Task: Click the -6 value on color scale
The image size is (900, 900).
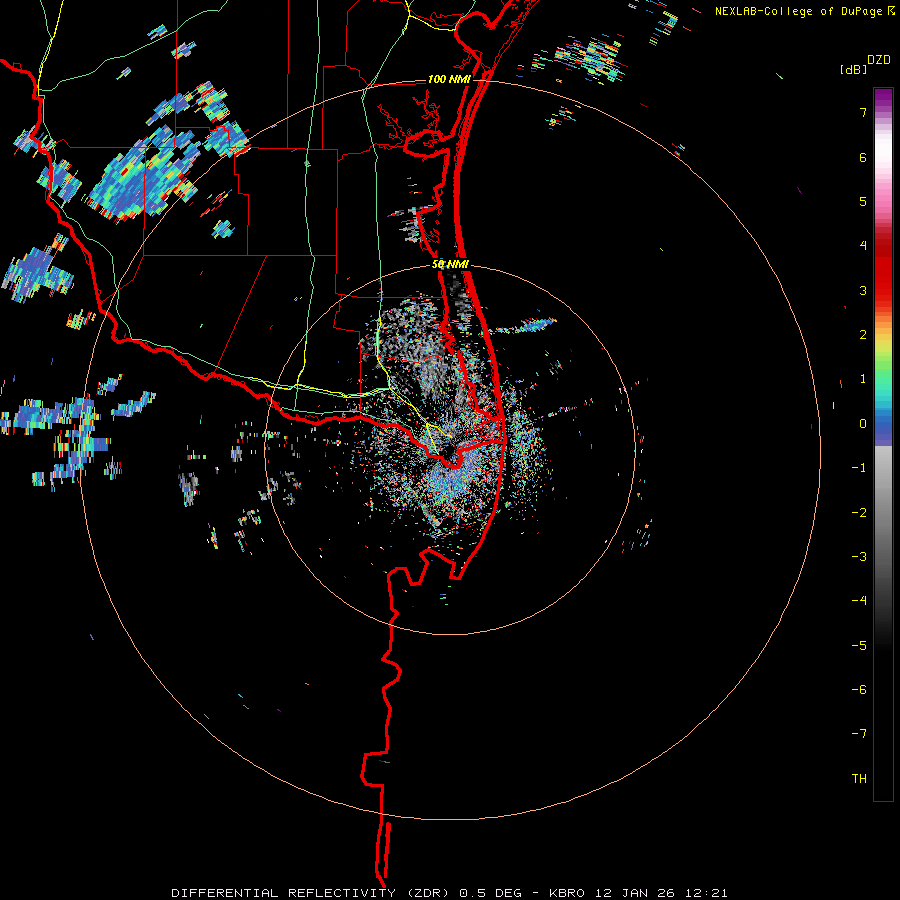Action: (x=859, y=690)
